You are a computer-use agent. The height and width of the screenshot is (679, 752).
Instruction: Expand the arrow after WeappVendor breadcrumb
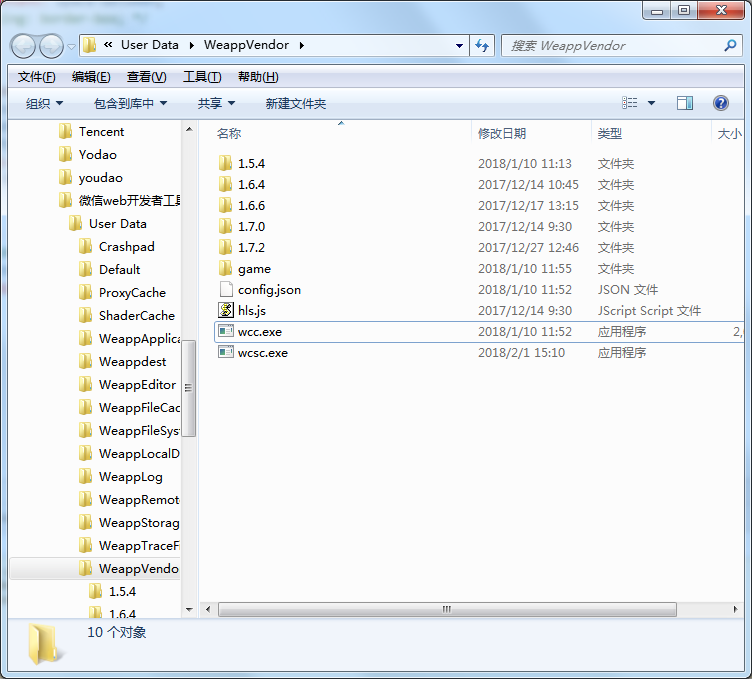302,46
